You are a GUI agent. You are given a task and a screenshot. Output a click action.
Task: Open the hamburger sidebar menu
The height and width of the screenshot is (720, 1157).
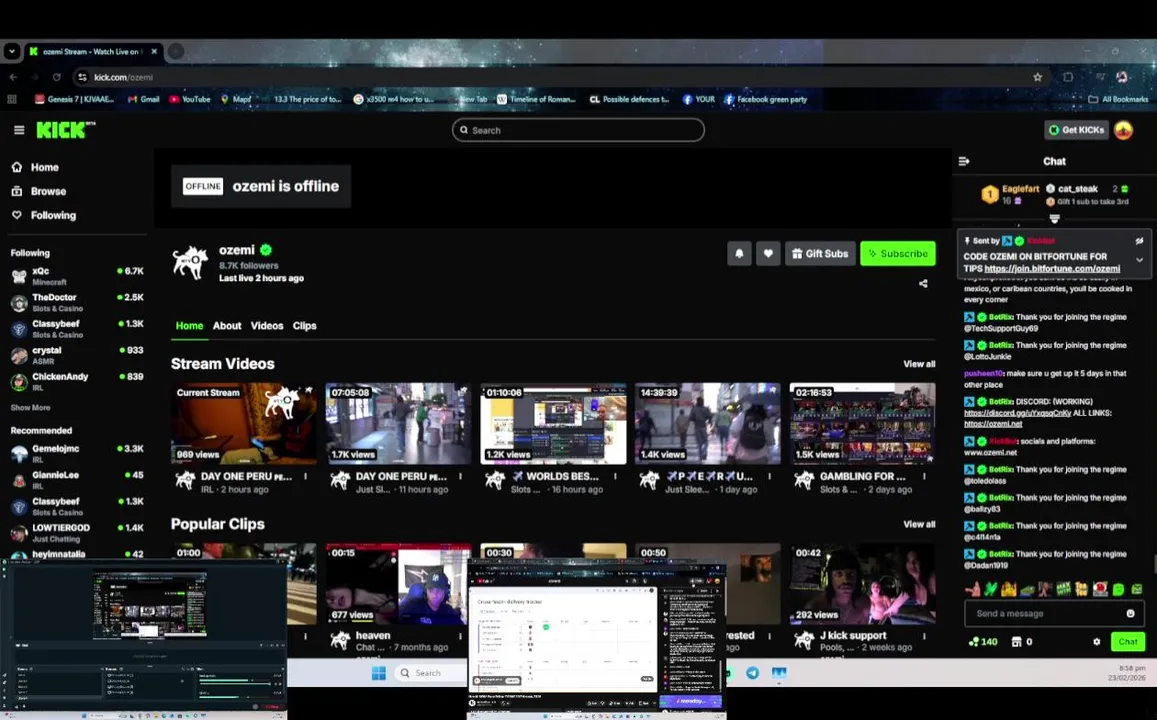point(19,130)
